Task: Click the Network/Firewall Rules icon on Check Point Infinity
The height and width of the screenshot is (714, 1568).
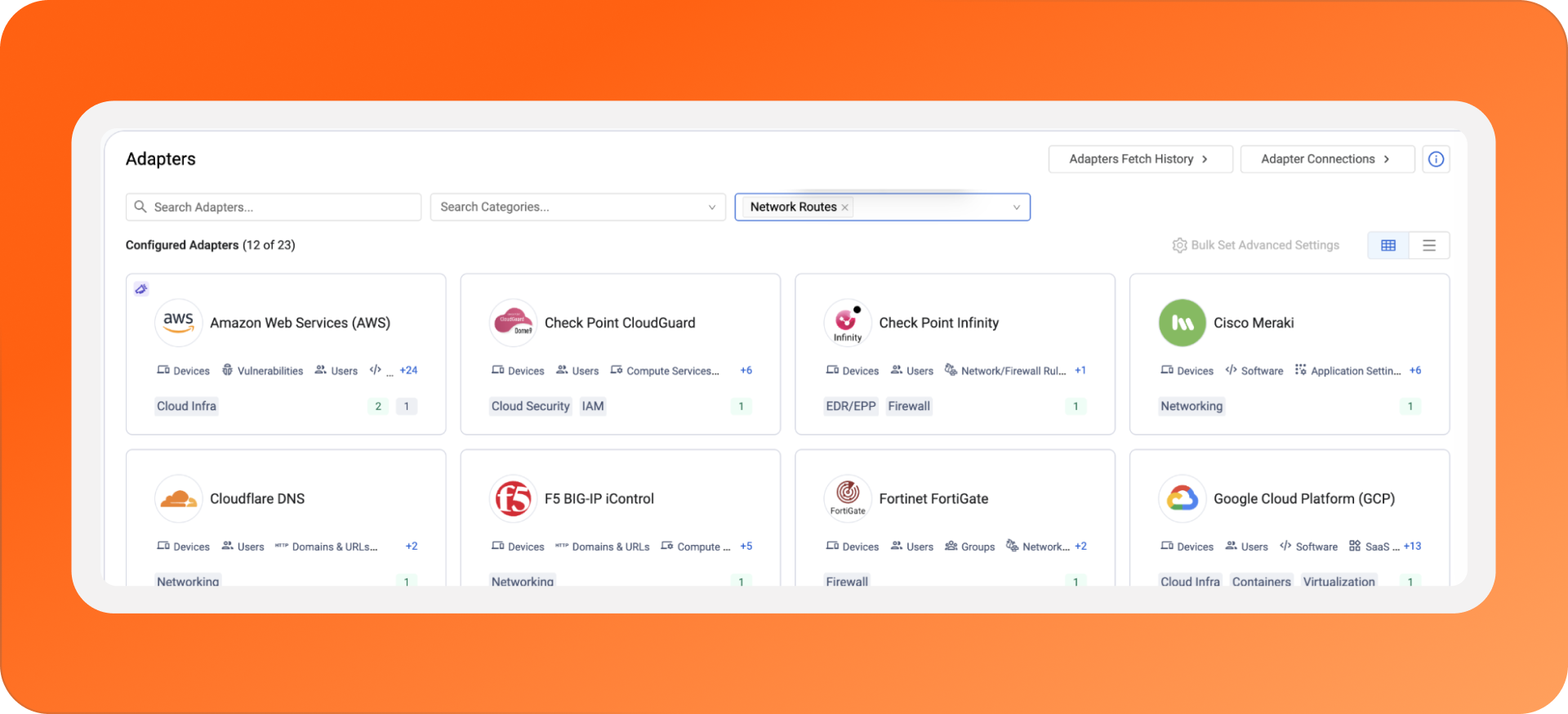Action: tap(951, 370)
